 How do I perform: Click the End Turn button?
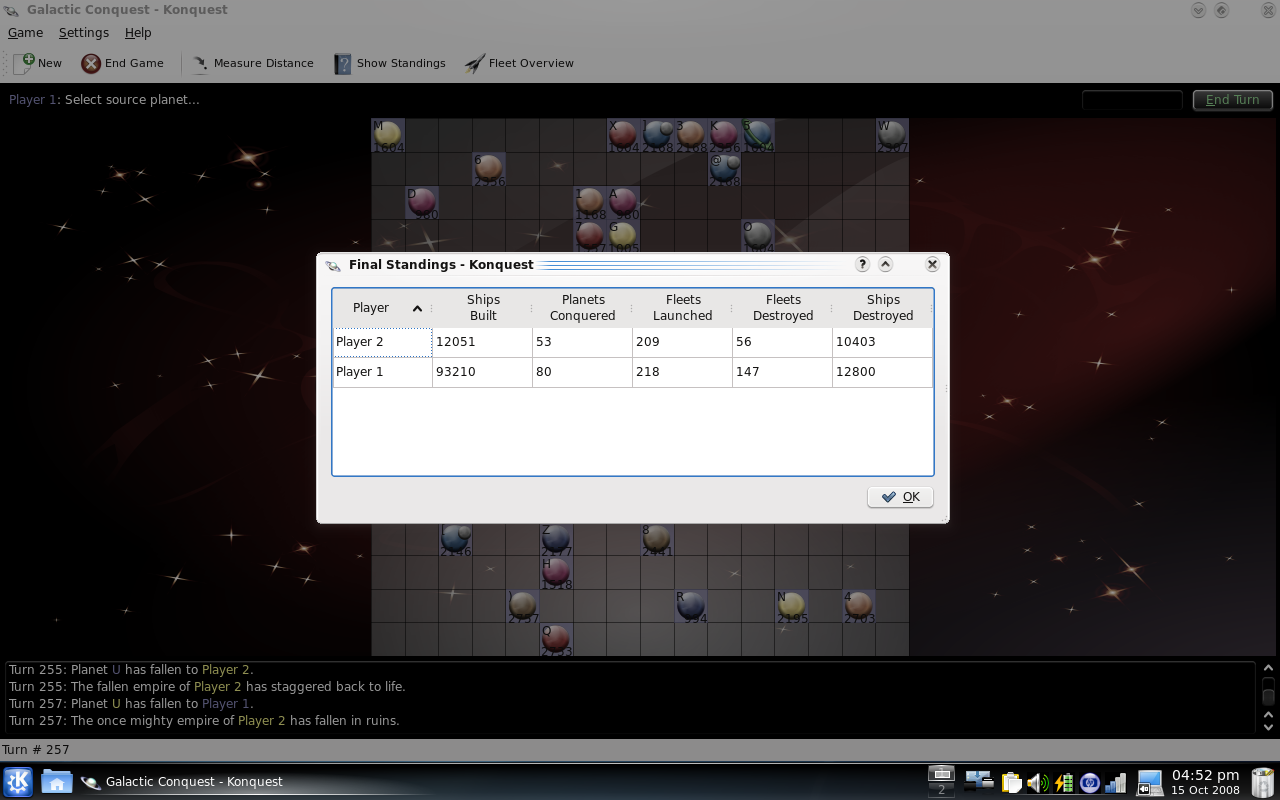tap(1233, 100)
